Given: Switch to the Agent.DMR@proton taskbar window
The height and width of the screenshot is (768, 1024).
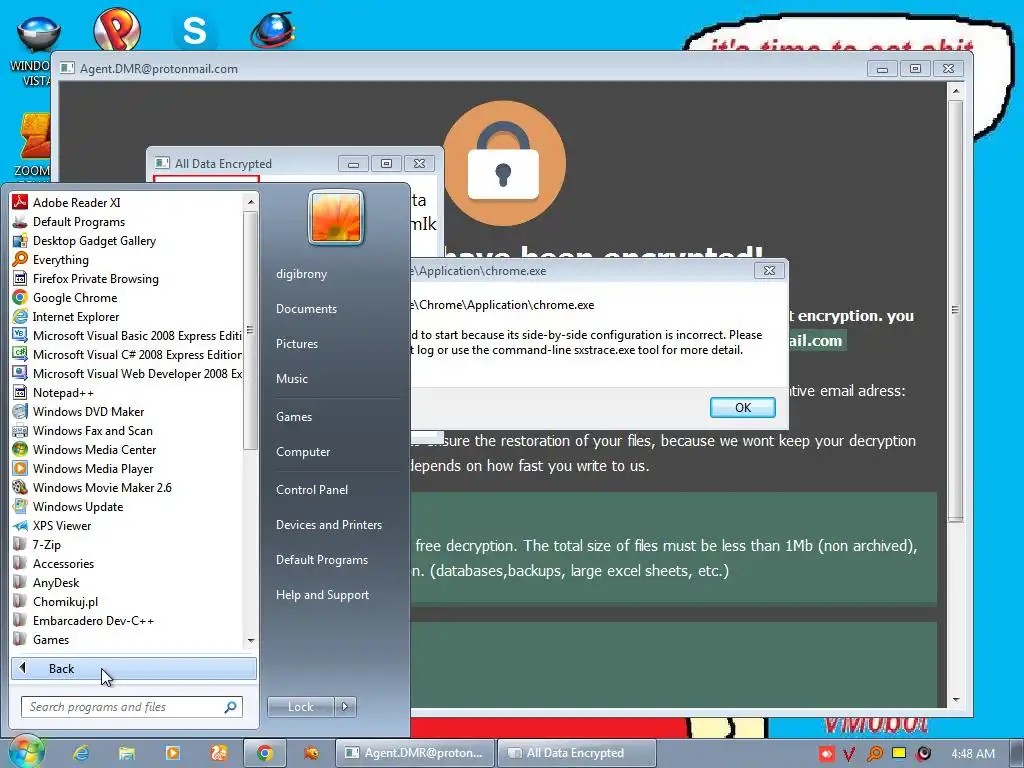Looking at the screenshot, I should pyautogui.click(x=415, y=753).
